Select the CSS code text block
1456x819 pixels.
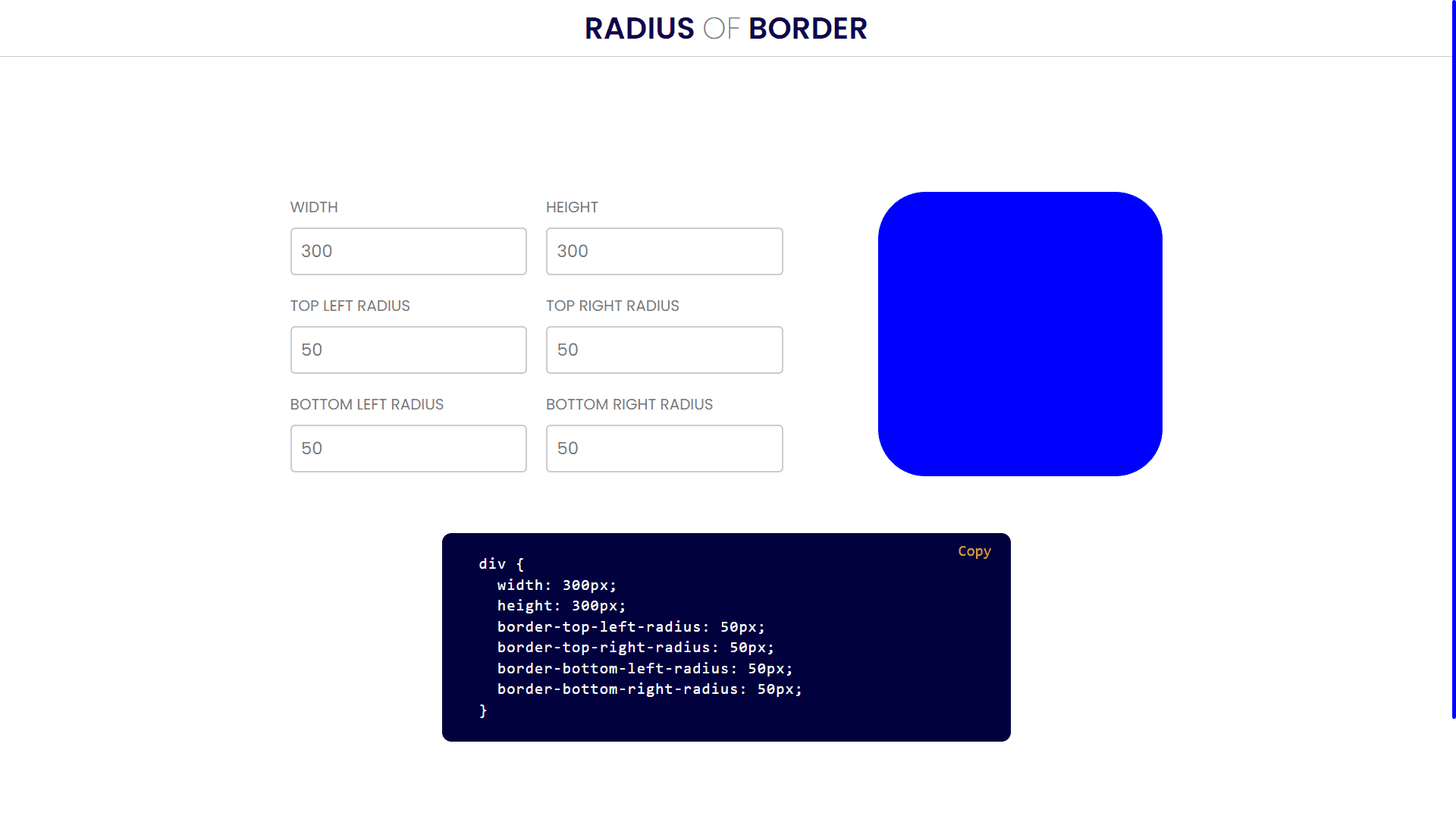726,637
